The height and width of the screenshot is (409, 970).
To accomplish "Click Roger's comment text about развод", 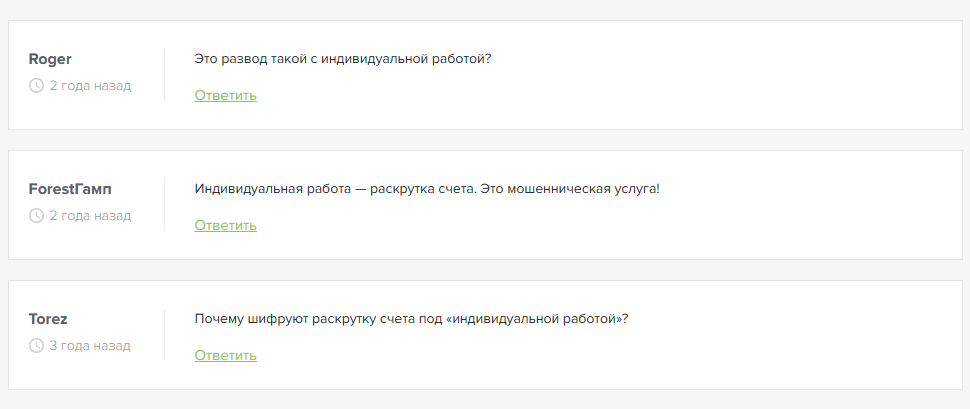I will click(343, 59).
